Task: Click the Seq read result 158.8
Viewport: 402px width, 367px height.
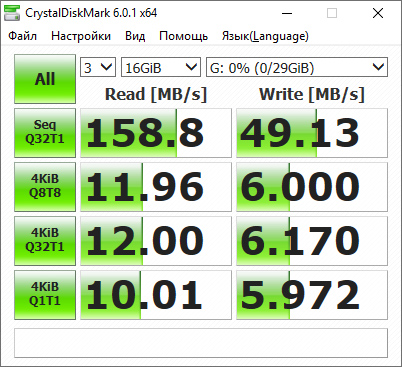Action: pos(156,133)
